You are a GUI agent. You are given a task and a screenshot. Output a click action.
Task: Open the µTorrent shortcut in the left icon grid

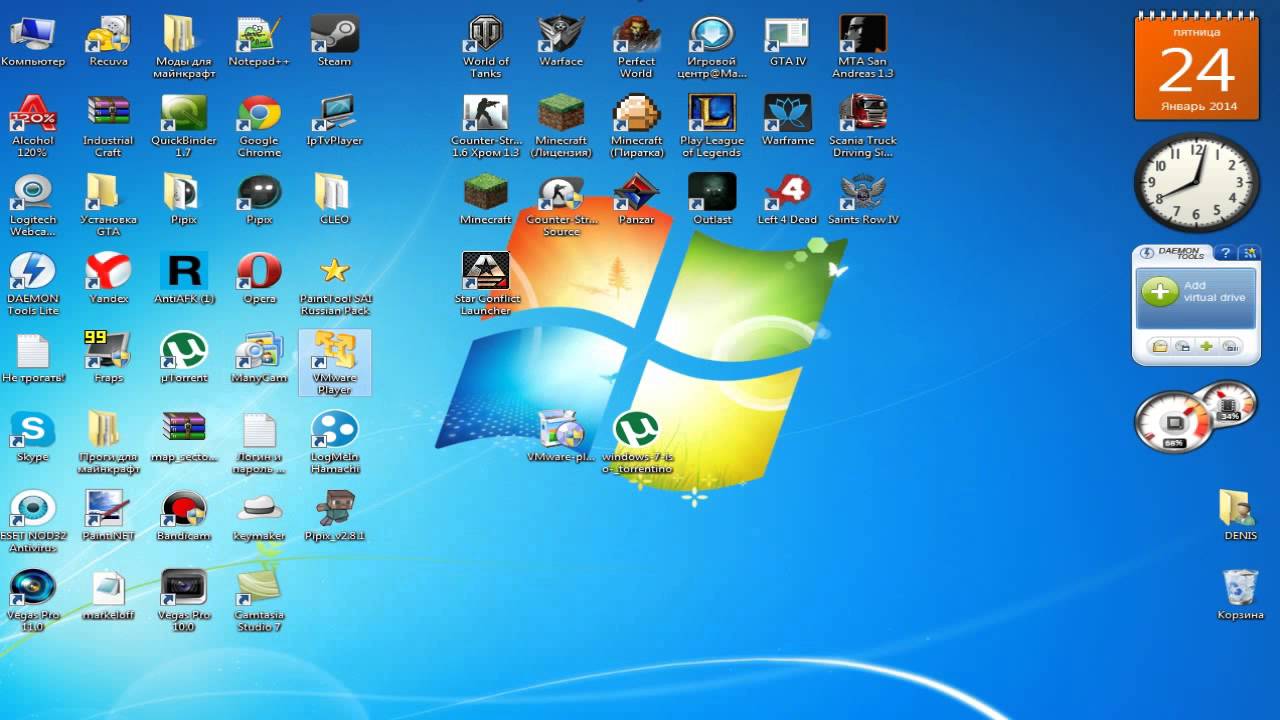[184, 358]
